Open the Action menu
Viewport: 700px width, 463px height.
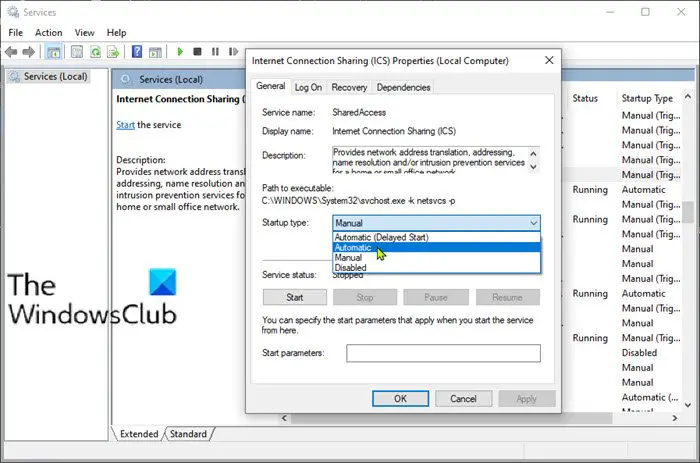(49, 33)
